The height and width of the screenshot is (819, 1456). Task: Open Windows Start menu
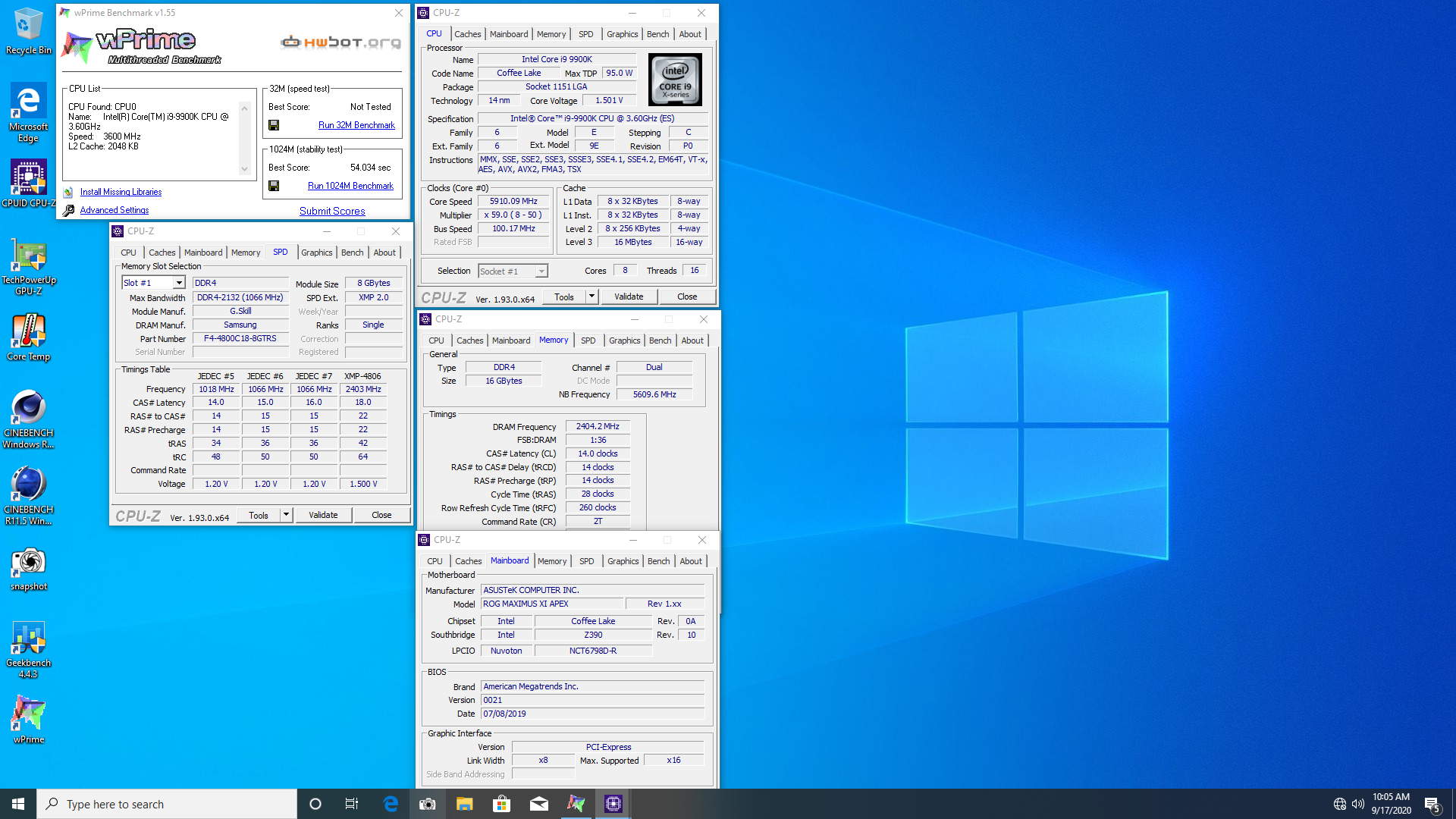pos(18,804)
